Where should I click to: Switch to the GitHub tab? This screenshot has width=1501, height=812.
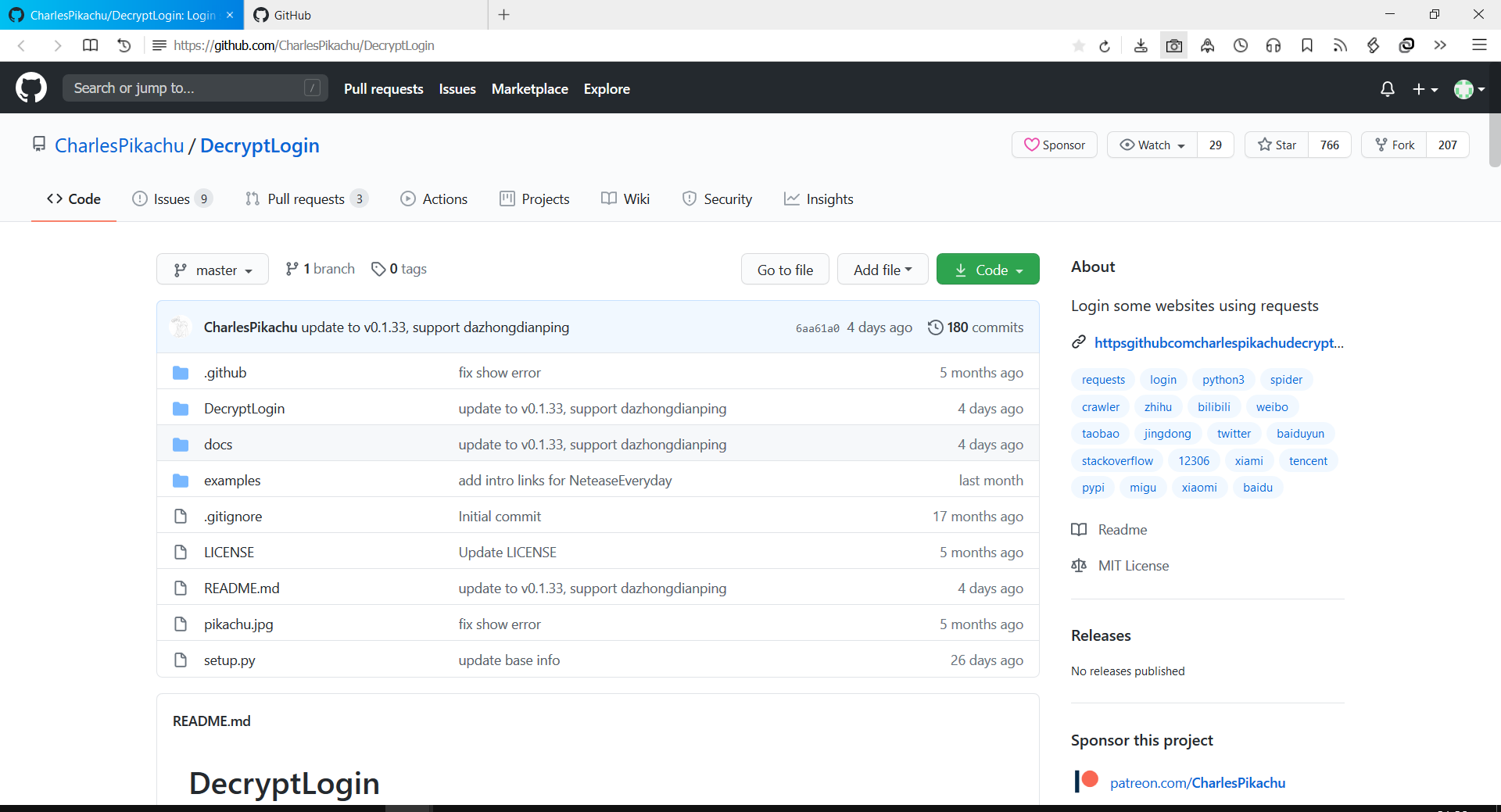point(365,15)
